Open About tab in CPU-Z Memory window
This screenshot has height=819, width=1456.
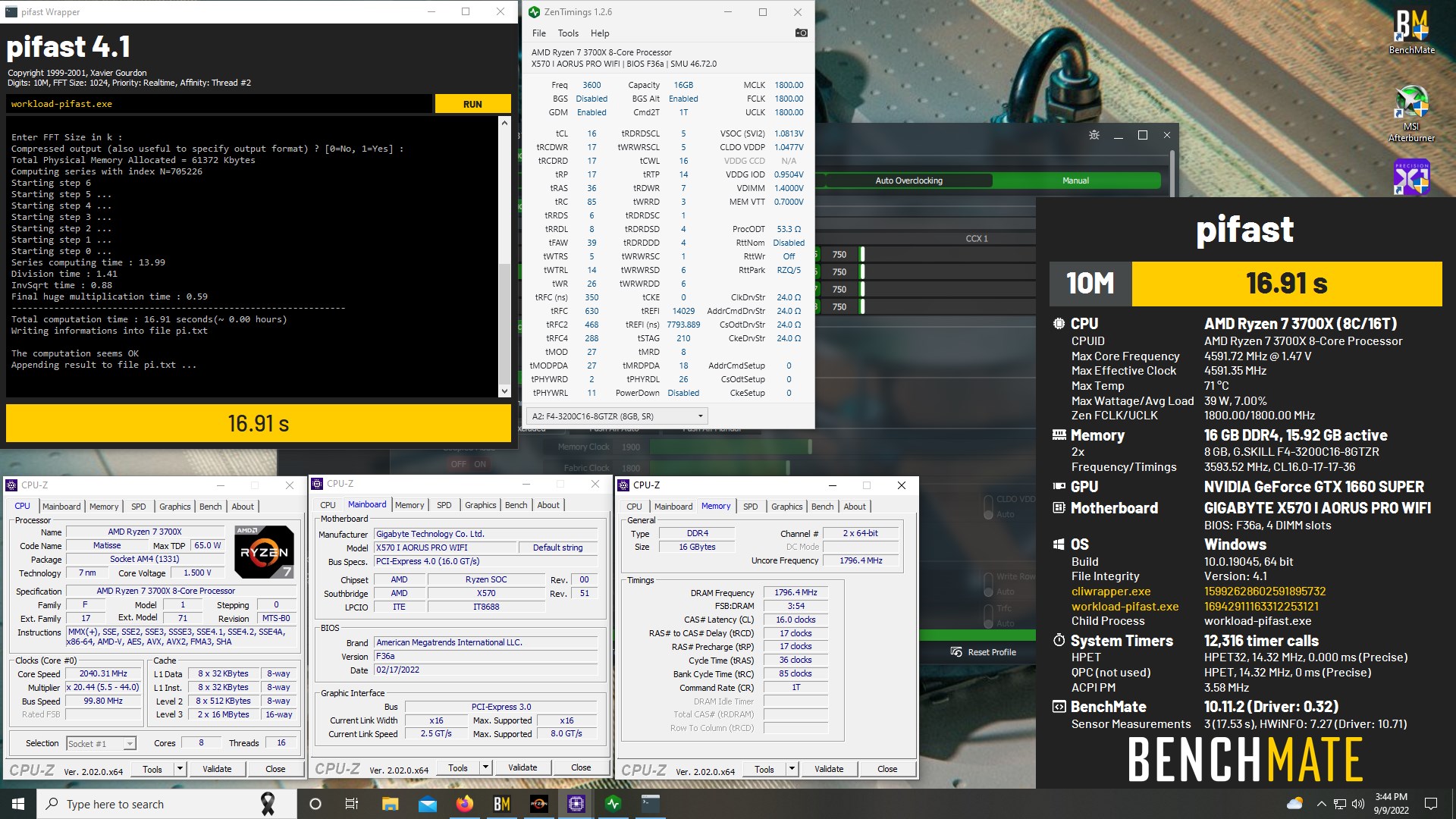pos(855,507)
